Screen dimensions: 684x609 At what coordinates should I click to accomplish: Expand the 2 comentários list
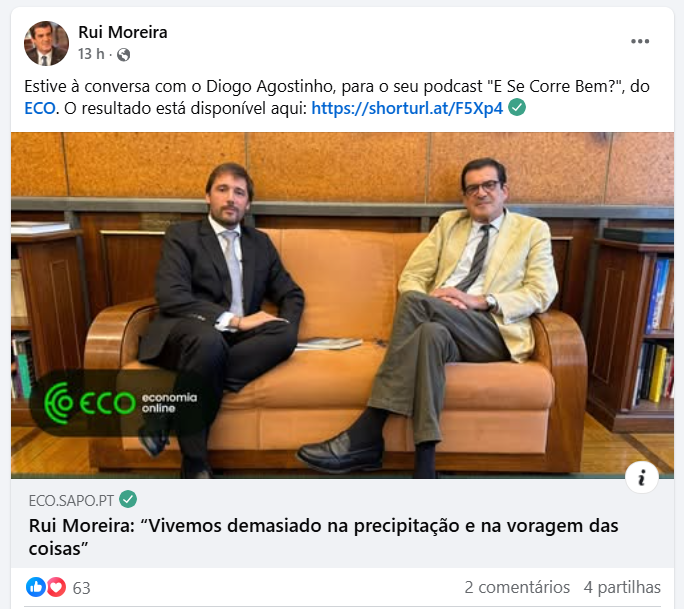517,587
